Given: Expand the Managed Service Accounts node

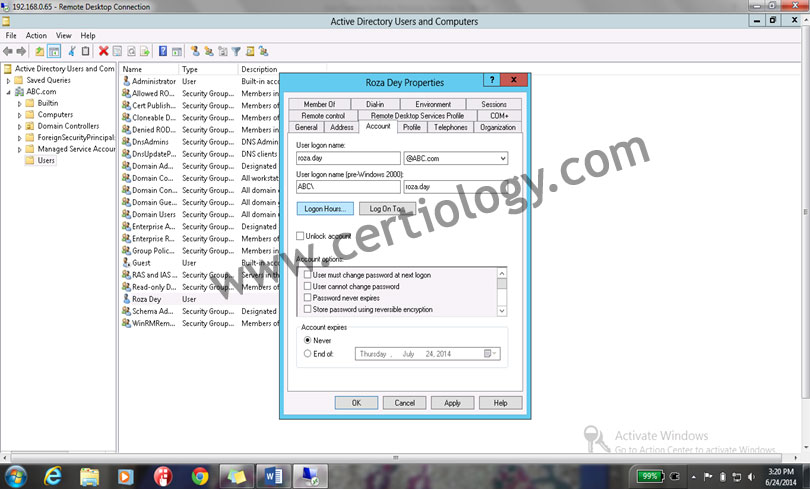Looking at the screenshot, I should (x=20, y=149).
